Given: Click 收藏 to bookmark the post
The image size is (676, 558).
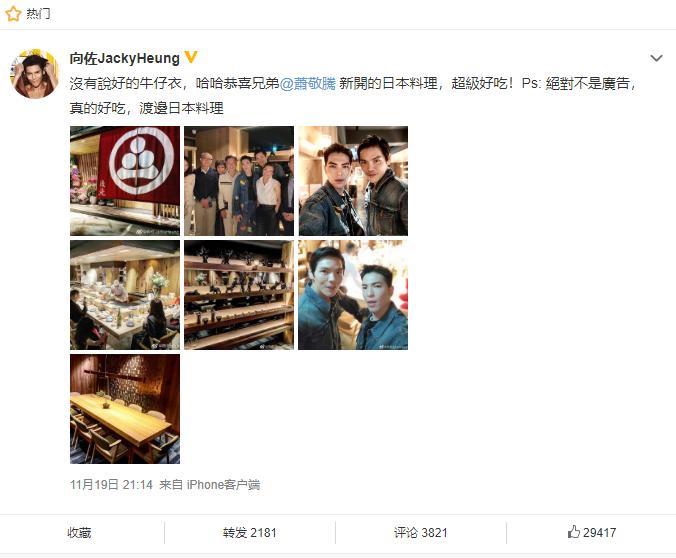Looking at the screenshot, I should (79, 533).
